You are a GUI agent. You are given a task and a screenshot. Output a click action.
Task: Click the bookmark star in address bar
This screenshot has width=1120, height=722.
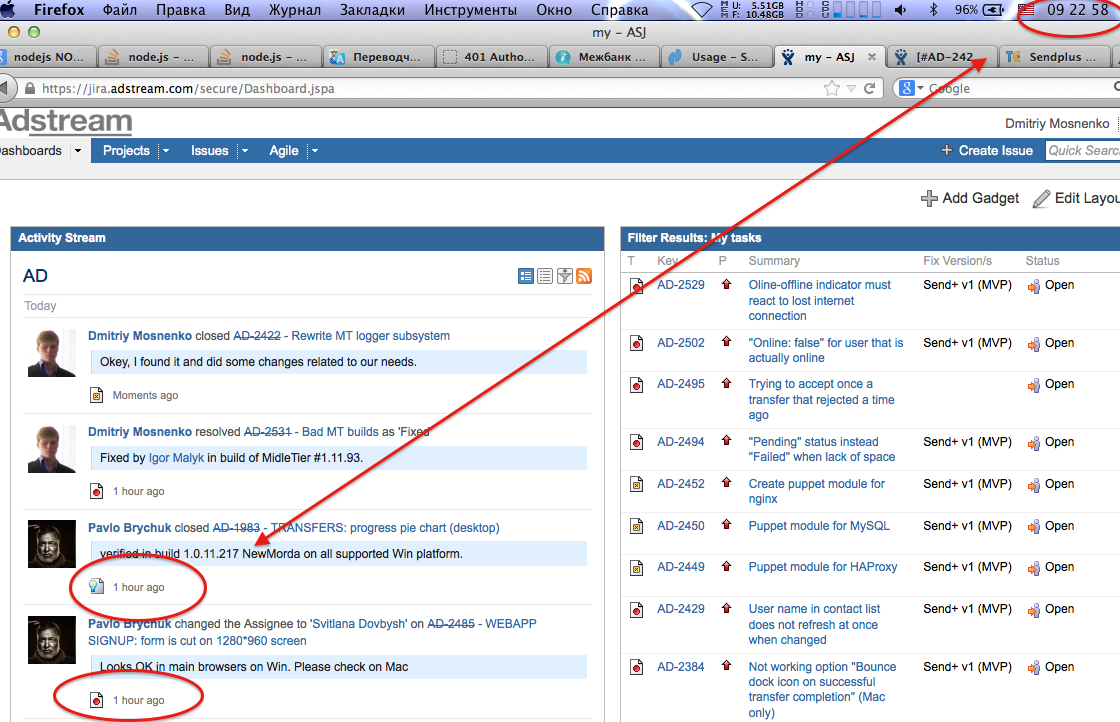[x=831, y=89]
